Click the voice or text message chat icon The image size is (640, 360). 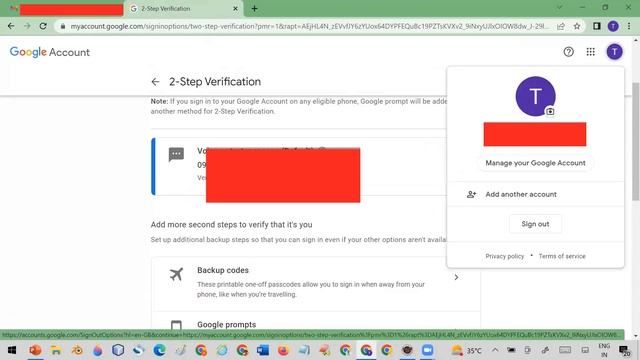click(176, 155)
